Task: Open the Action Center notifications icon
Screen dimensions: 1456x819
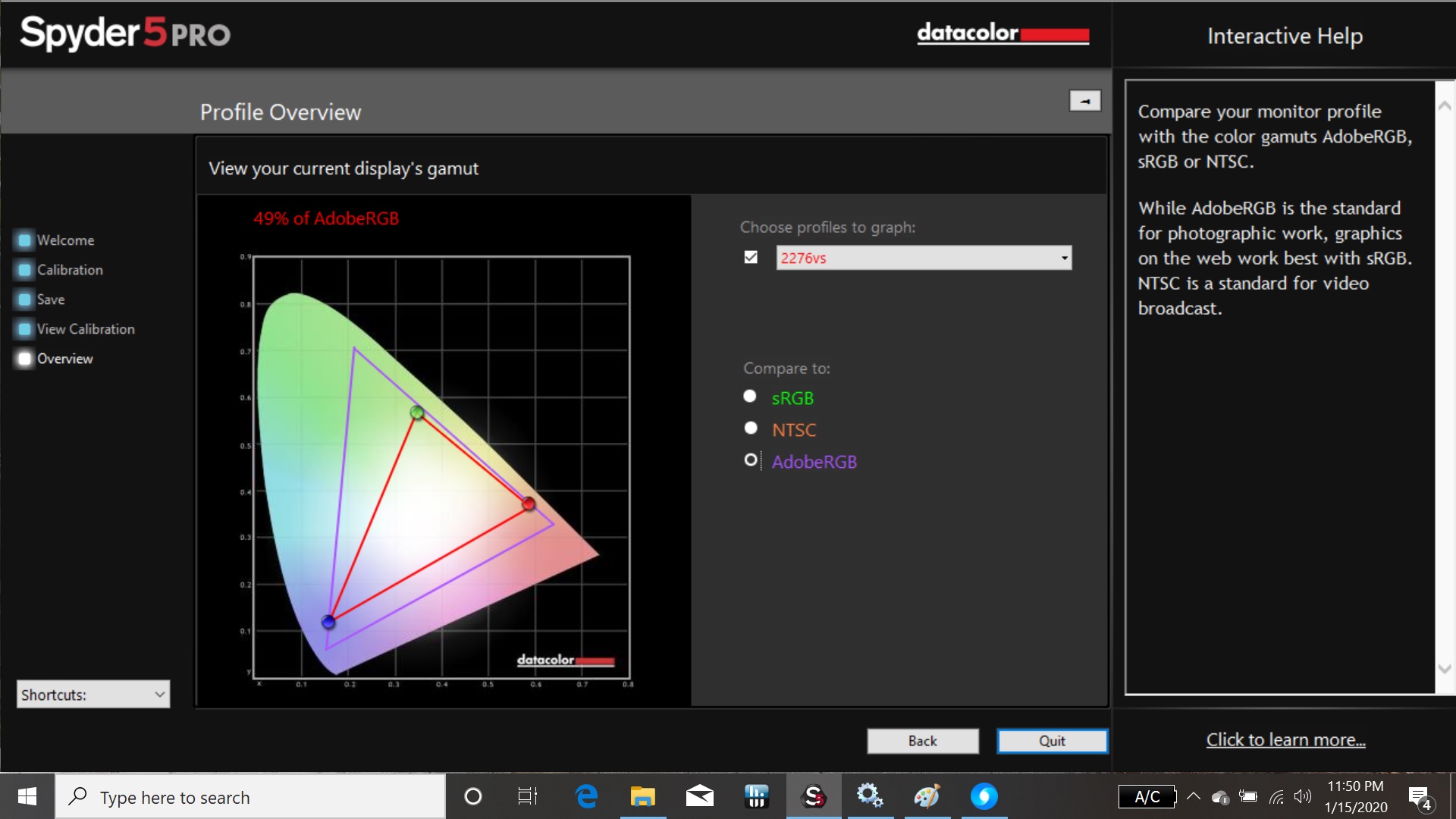Action: pyautogui.click(x=1420, y=797)
